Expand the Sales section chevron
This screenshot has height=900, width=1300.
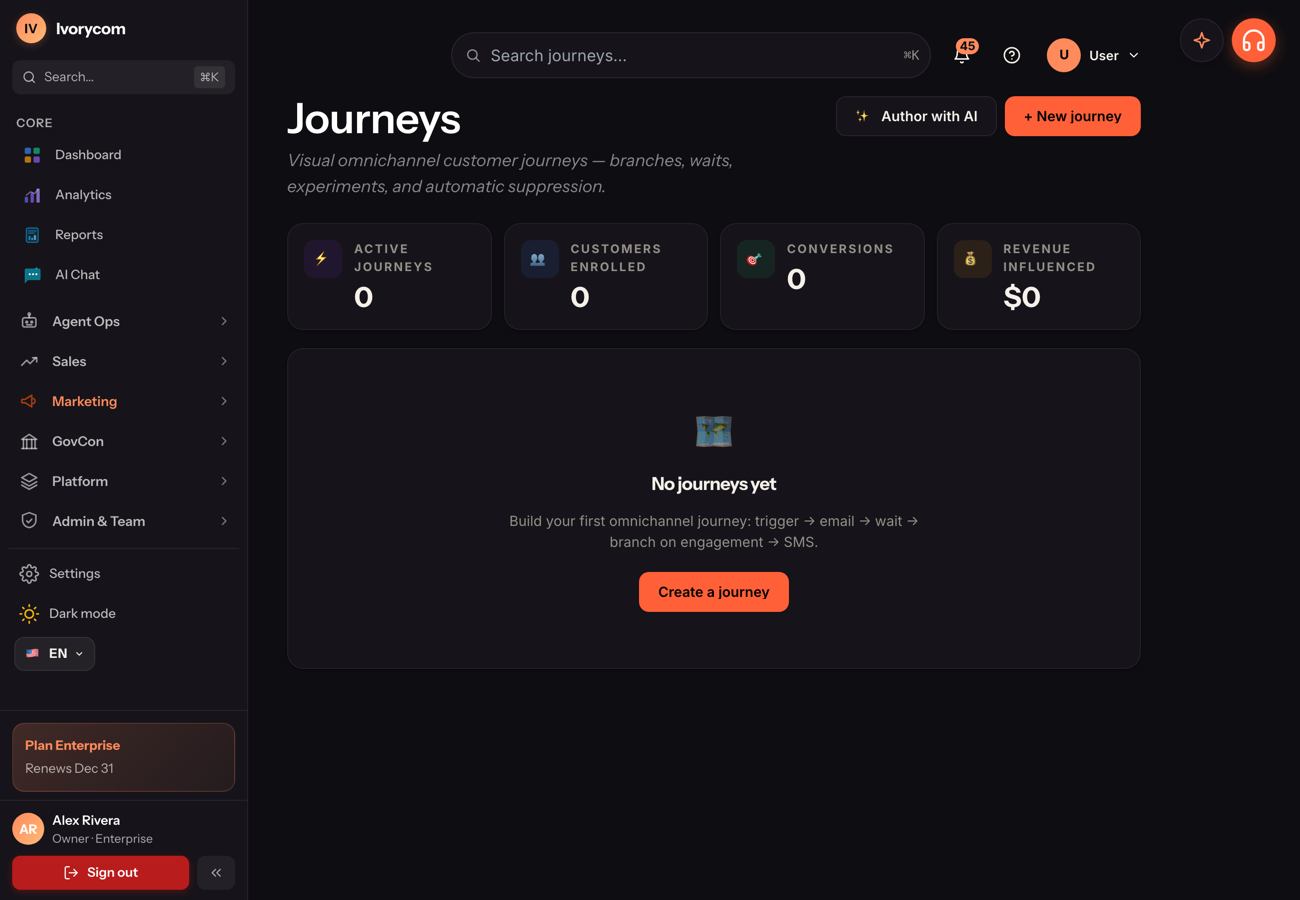coord(224,361)
